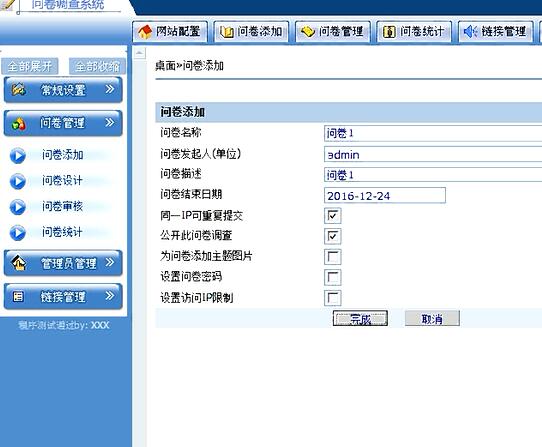Tick 为问卷添加主题图片 checkbox

click(333, 257)
